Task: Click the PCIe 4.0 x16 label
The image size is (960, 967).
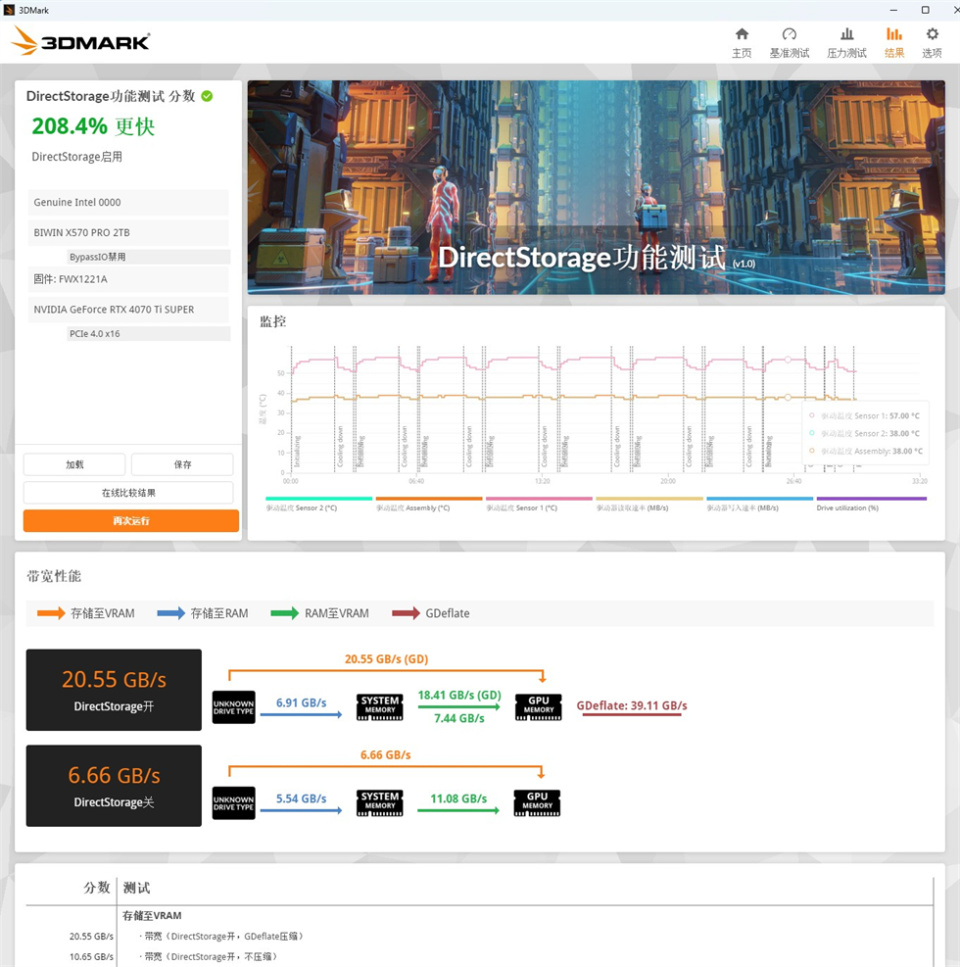Action: click(x=148, y=334)
